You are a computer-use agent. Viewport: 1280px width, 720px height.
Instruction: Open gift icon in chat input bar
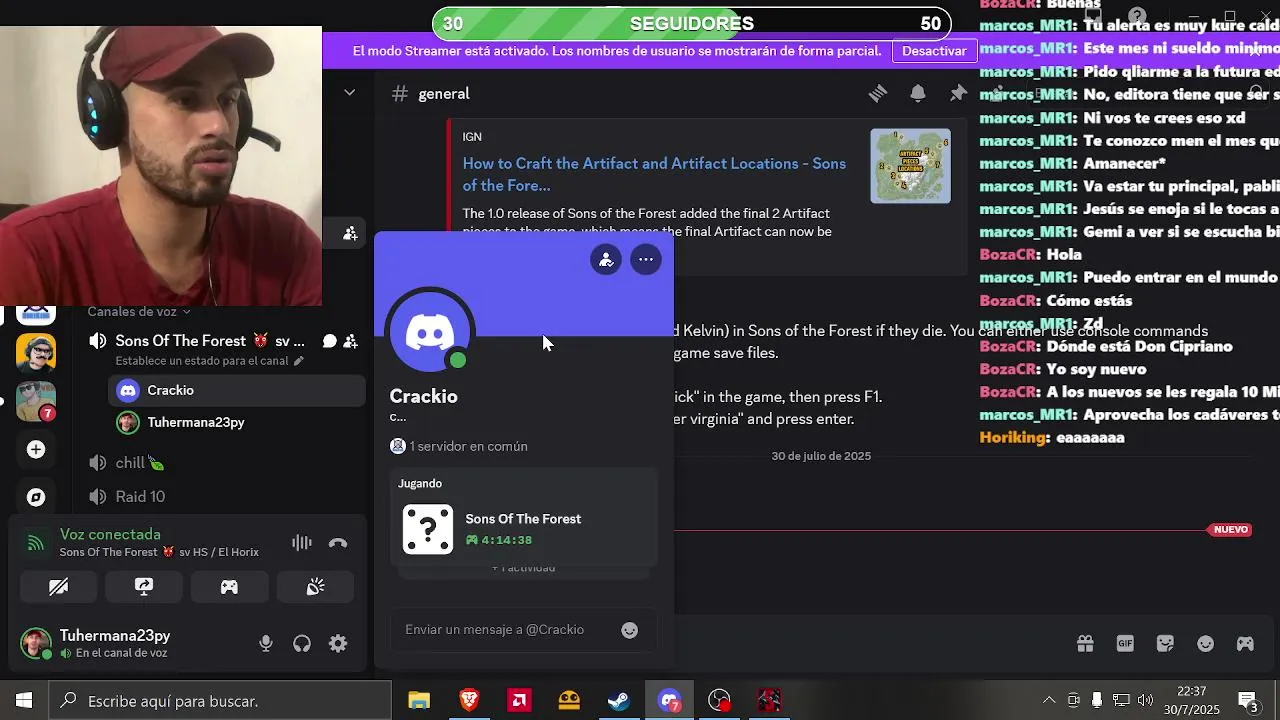tap(1085, 644)
